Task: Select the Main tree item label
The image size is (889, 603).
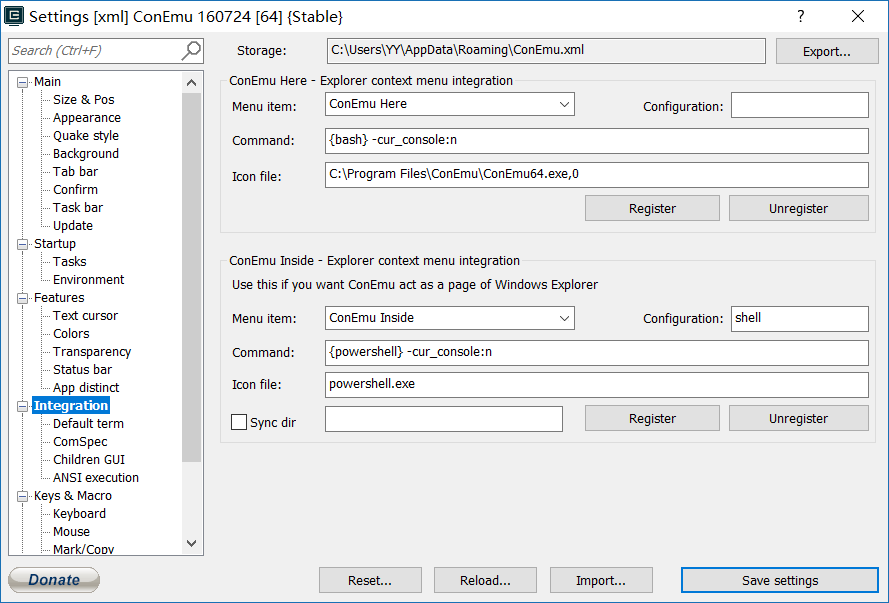Action: 47,82
